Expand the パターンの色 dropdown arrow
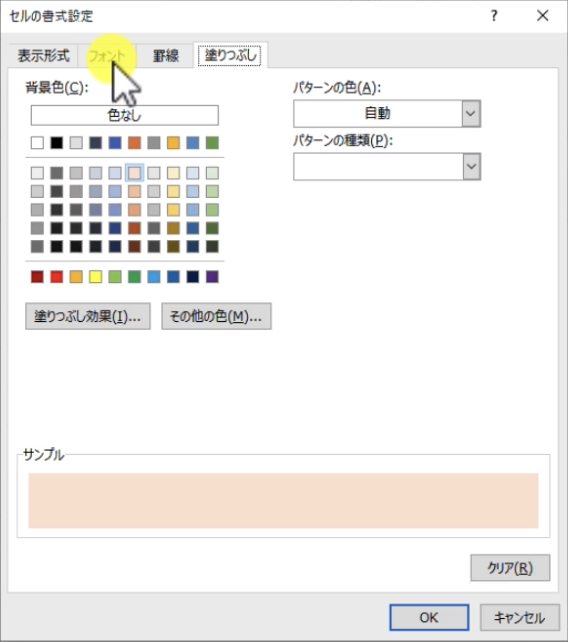 [x=471, y=113]
